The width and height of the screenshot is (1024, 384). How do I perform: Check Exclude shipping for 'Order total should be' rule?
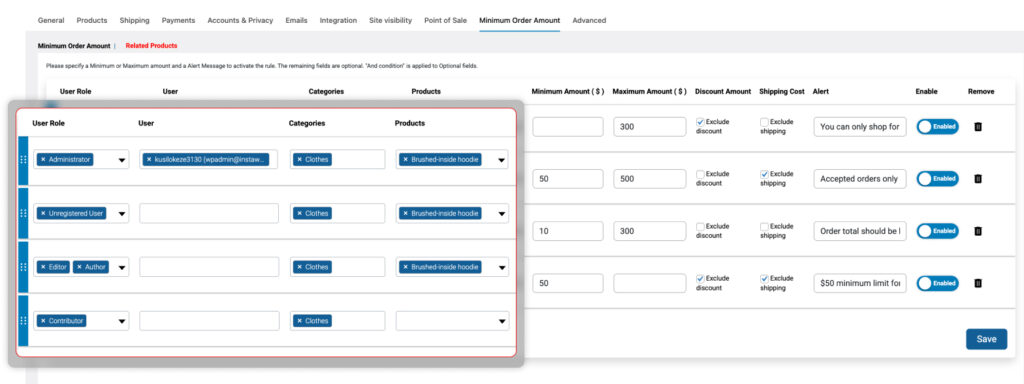[764, 227]
